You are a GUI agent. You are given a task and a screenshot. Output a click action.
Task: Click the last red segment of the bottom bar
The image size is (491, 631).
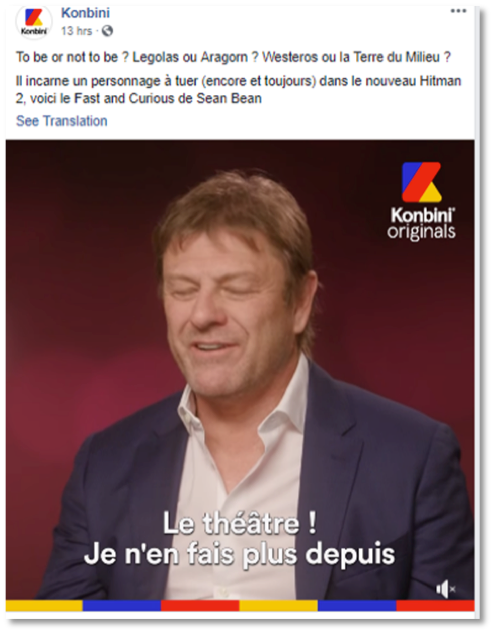(435, 606)
